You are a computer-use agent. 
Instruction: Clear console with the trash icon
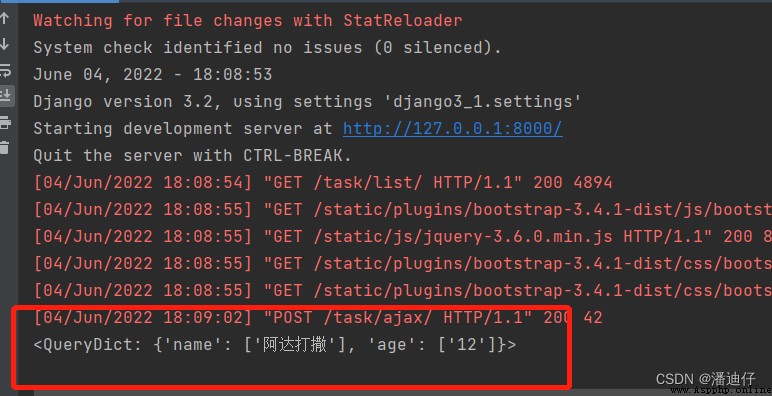[x=5, y=147]
